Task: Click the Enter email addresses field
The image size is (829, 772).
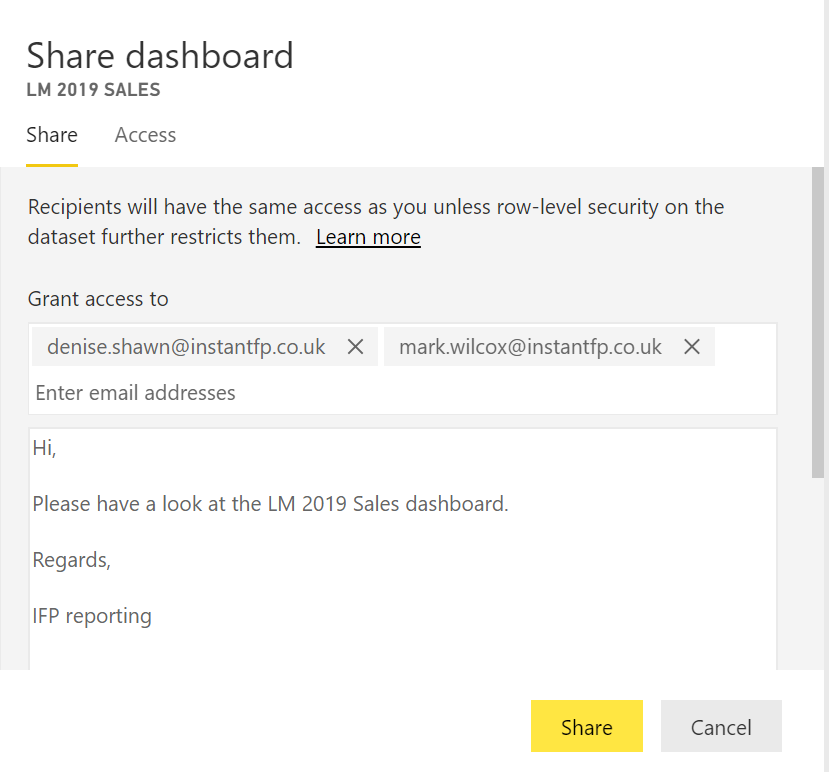Action: coord(400,393)
